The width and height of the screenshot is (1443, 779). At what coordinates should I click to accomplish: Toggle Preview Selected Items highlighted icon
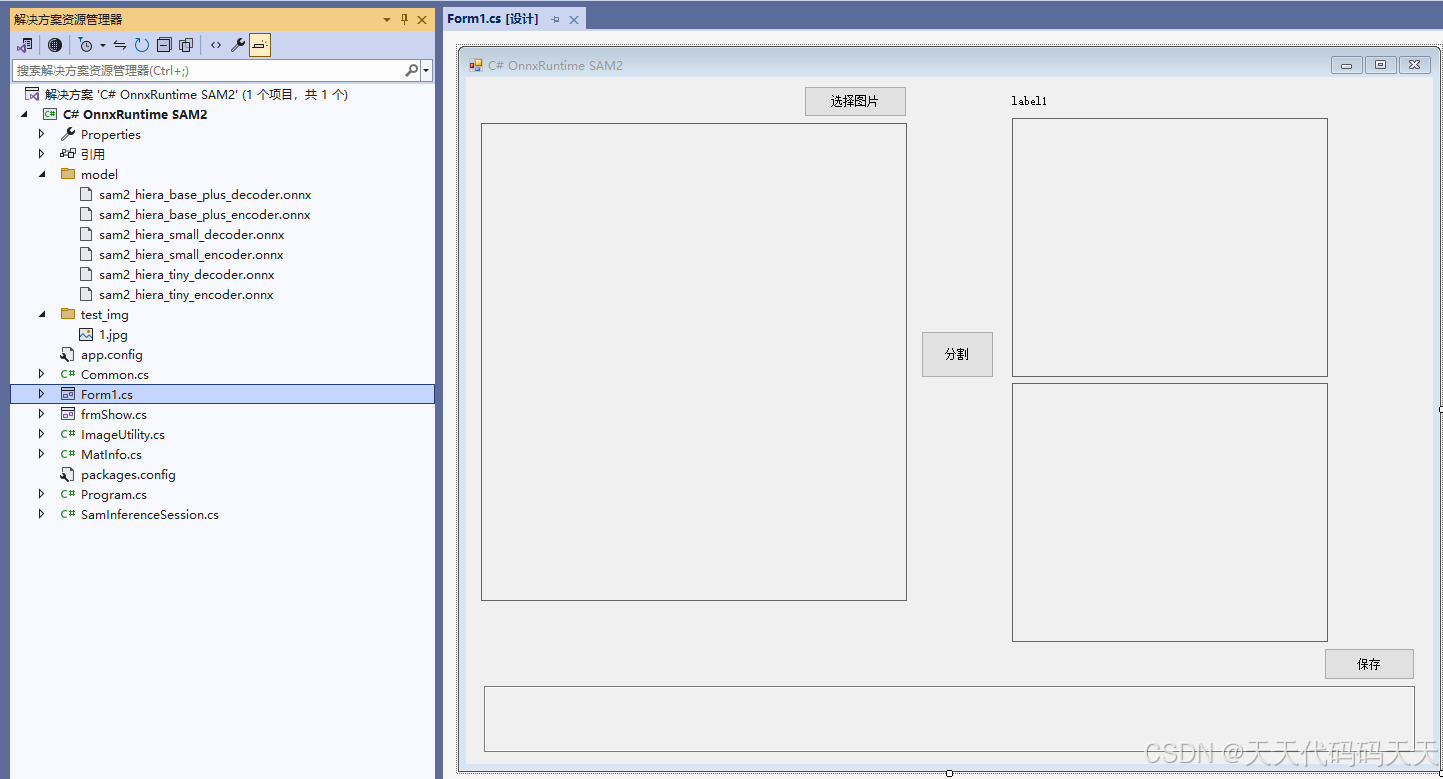pyautogui.click(x=260, y=45)
